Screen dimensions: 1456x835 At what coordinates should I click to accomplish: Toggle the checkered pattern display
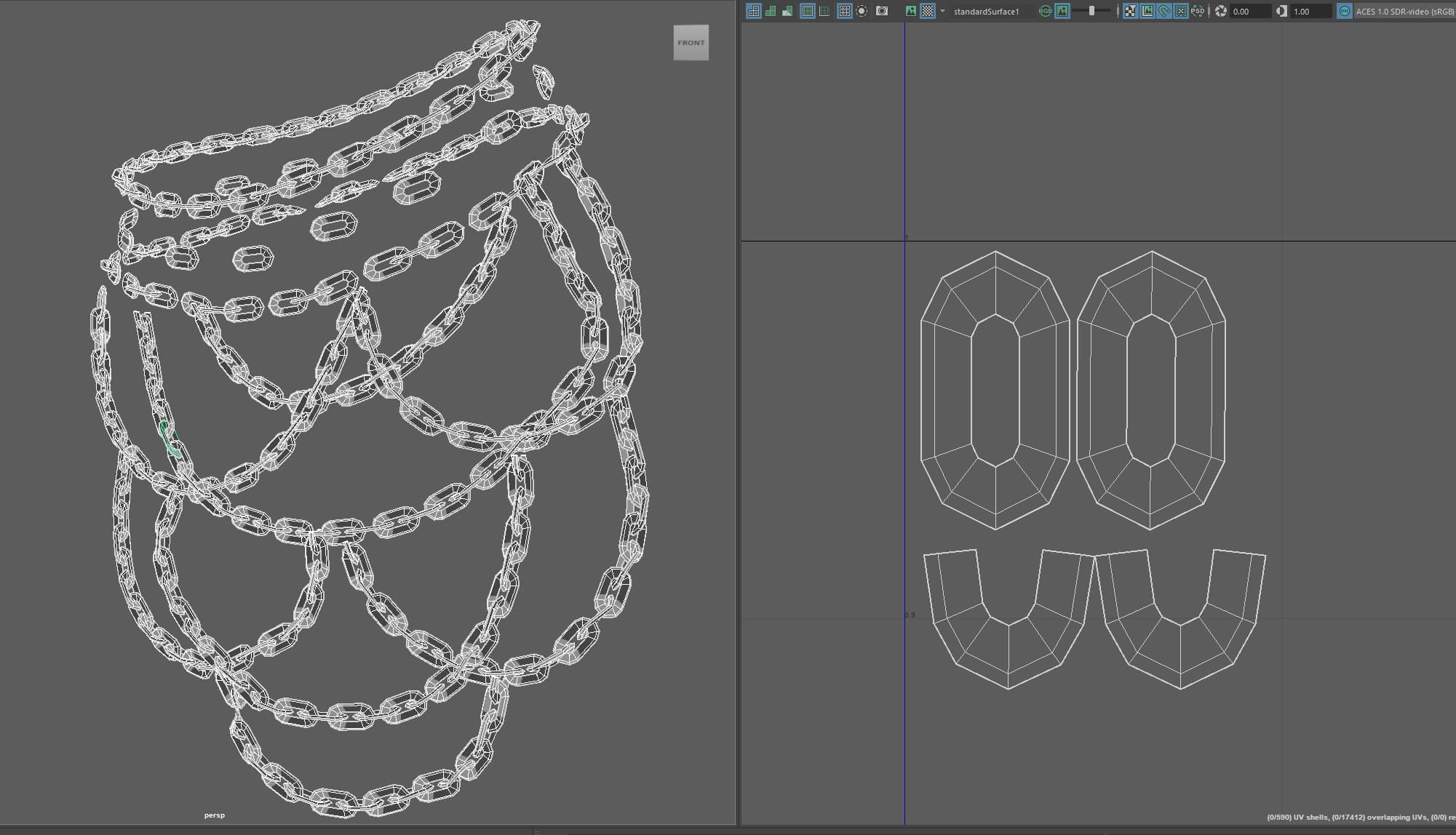pyautogui.click(x=928, y=11)
